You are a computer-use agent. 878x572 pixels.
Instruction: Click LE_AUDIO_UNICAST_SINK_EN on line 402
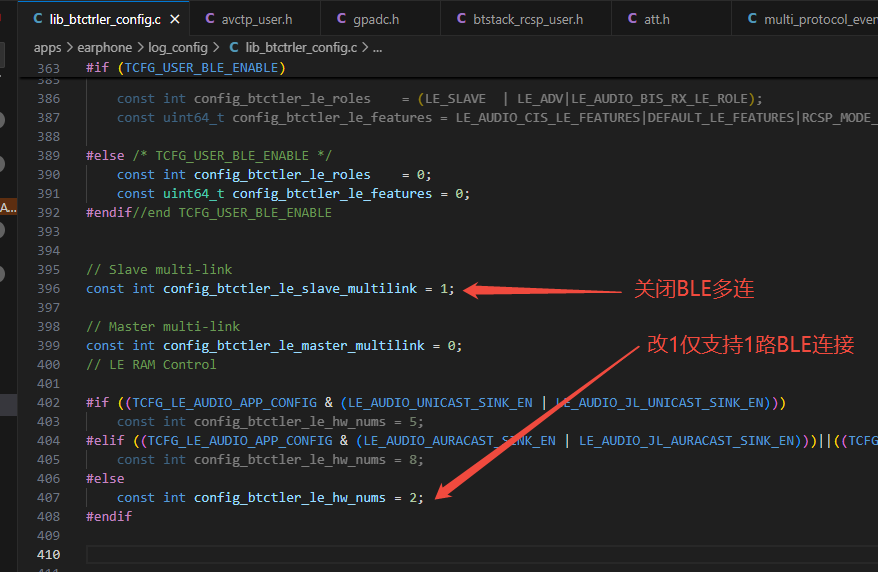coord(440,403)
